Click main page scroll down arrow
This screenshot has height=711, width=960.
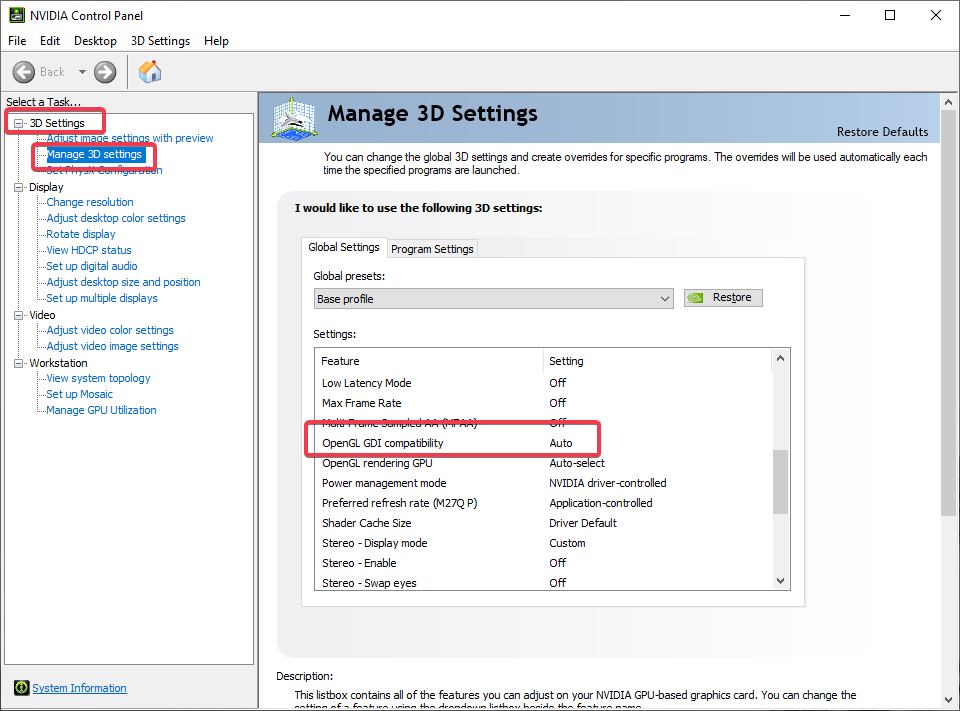click(948, 699)
